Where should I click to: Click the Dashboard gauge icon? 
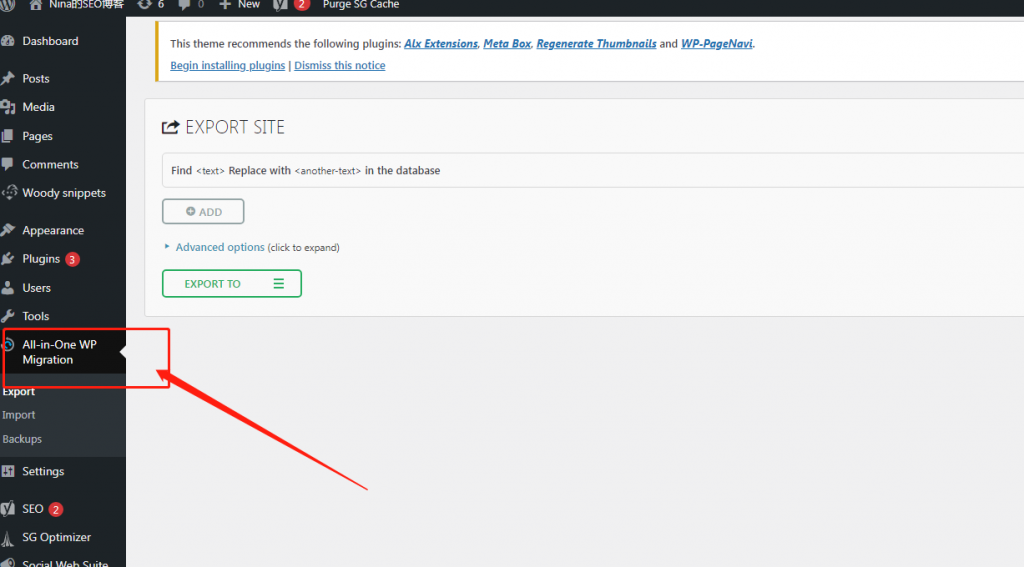pos(7,40)
